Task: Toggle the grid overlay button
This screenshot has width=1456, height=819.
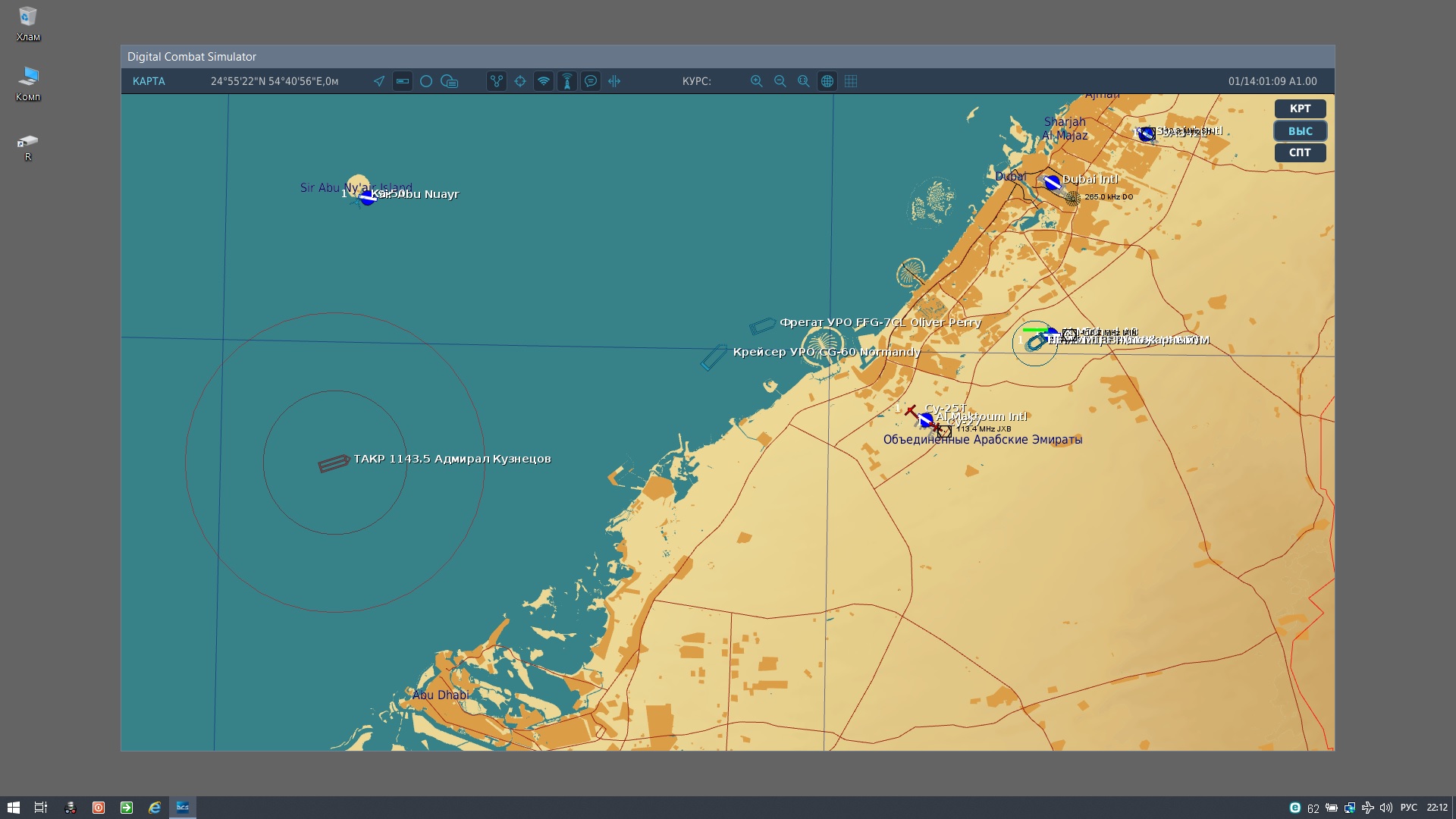Action: pyautogui.click(x=851, y=81)
